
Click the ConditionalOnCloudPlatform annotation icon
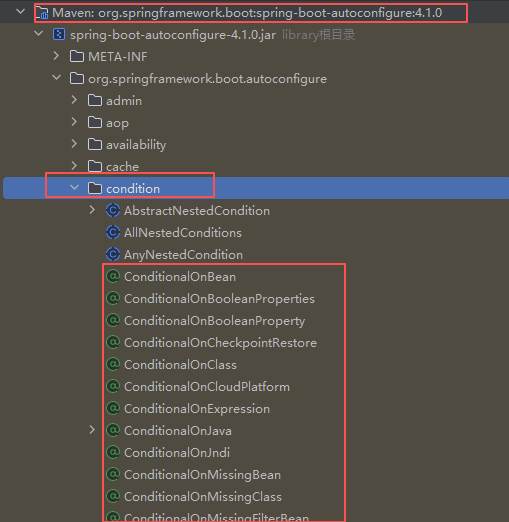point(113,386)
